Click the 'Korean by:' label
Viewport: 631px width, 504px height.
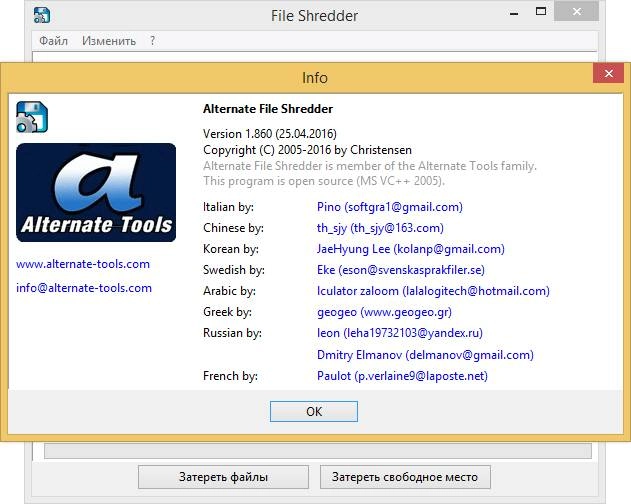coord(231,249)
